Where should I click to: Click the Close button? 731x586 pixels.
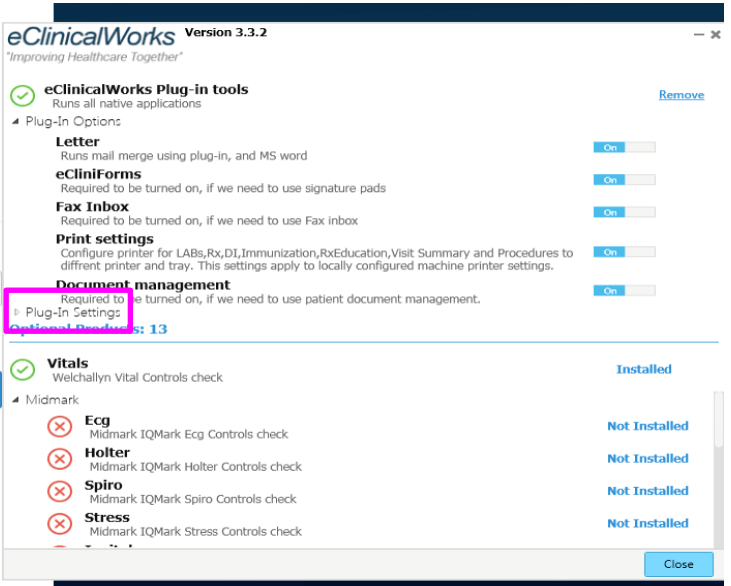pyautogui.click(x=679, y=564)
